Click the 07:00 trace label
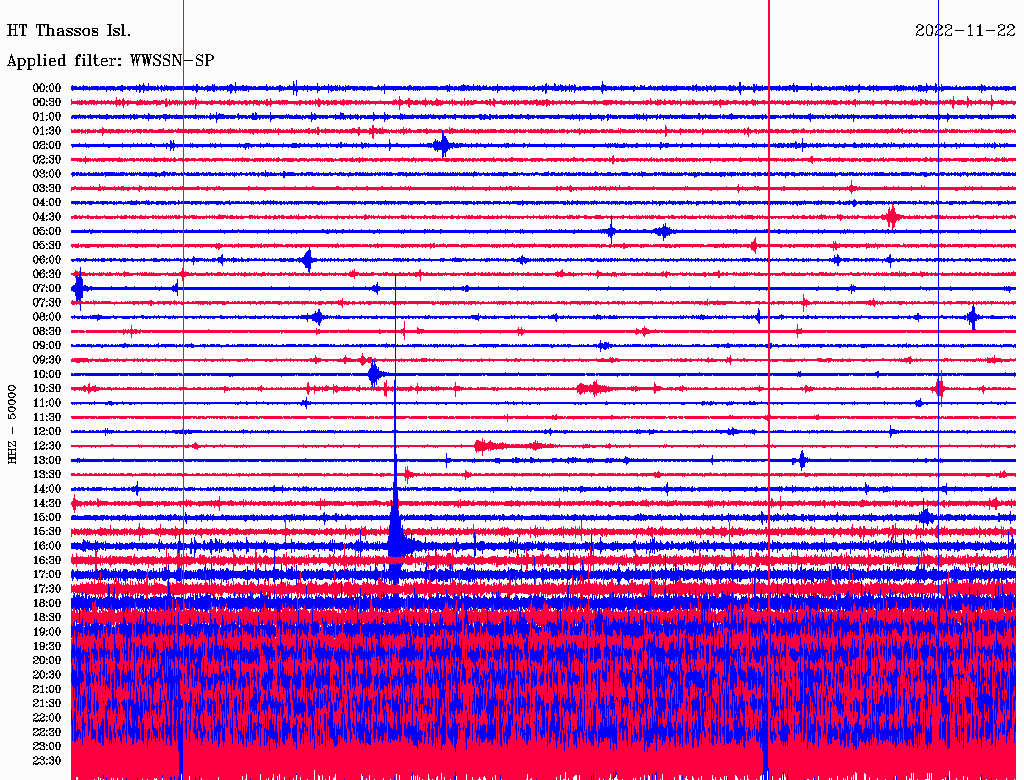This screenshot has height=780, width=1024. click(47, 288)
